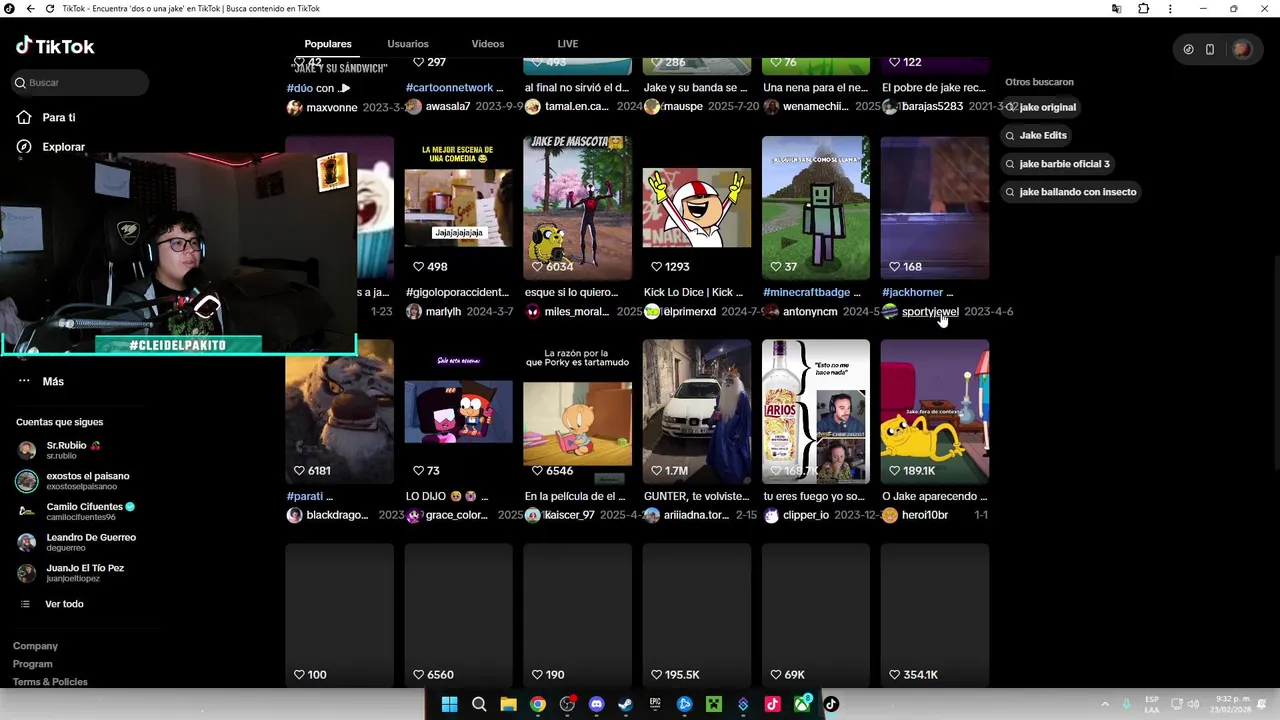Switch to the LIVE tab

coord(568,44)
